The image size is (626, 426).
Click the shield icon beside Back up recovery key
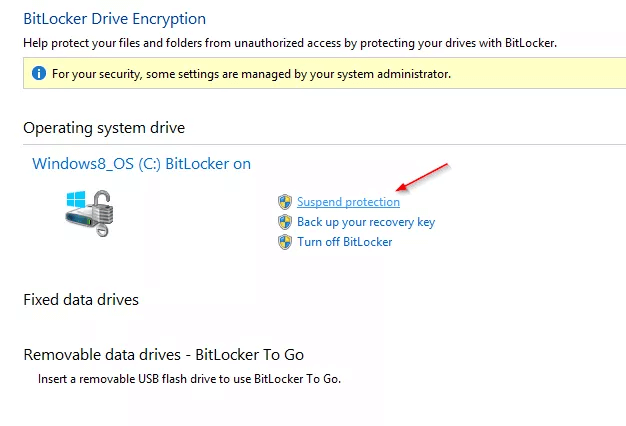click(x=285, y=222)
